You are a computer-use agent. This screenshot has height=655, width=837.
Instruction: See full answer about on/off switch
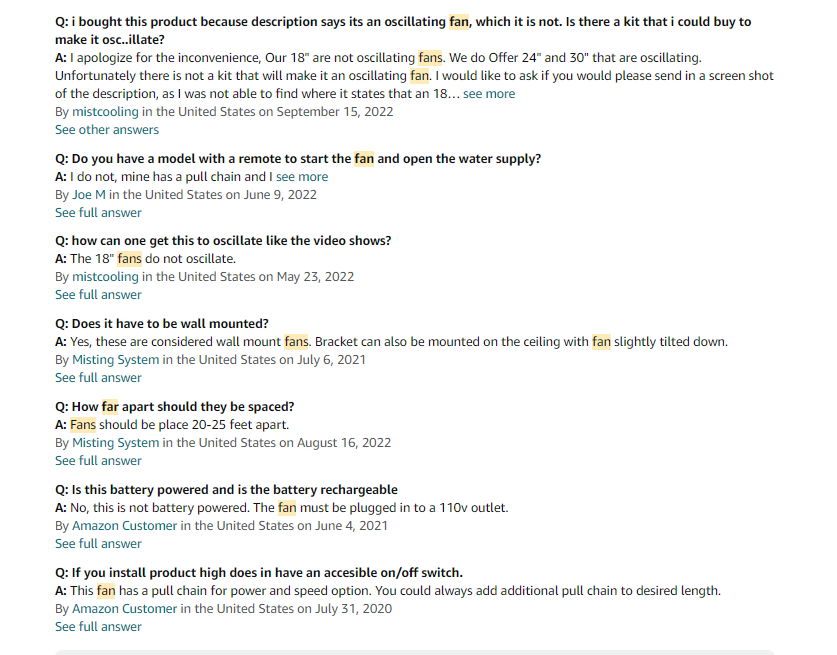(x=98, y=627)
